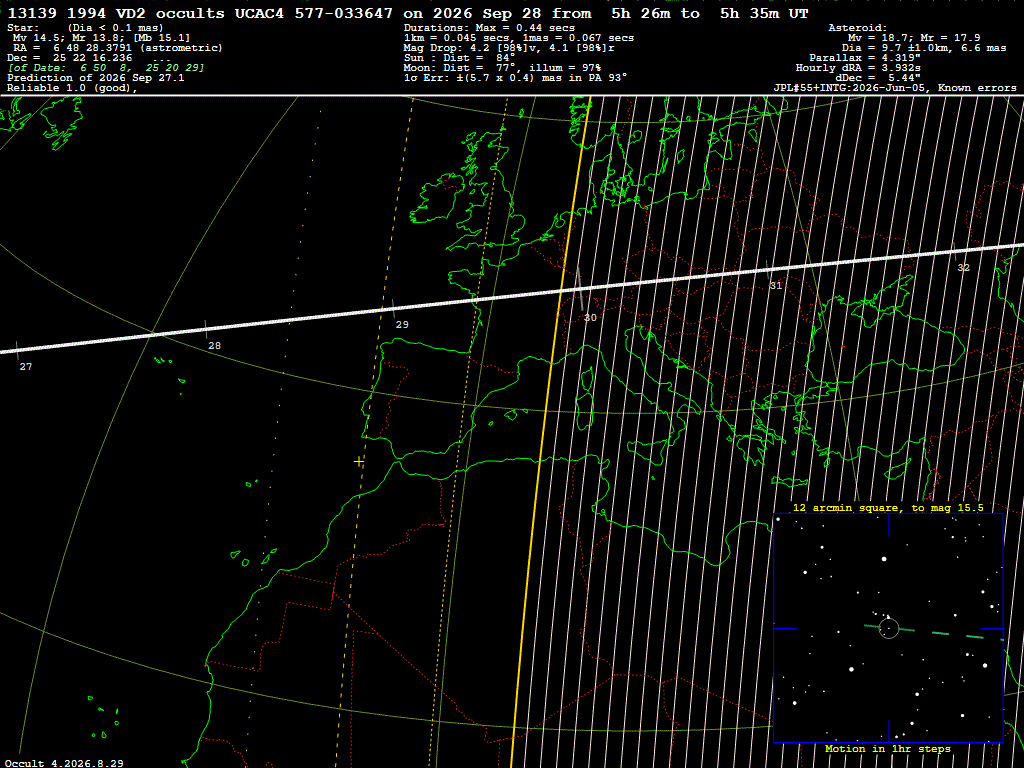The width and height of the screenshot is (1024, 768).
Task: Click the star finder chart thumbnail
Action: pyautogui.click(x=888, y=628)
